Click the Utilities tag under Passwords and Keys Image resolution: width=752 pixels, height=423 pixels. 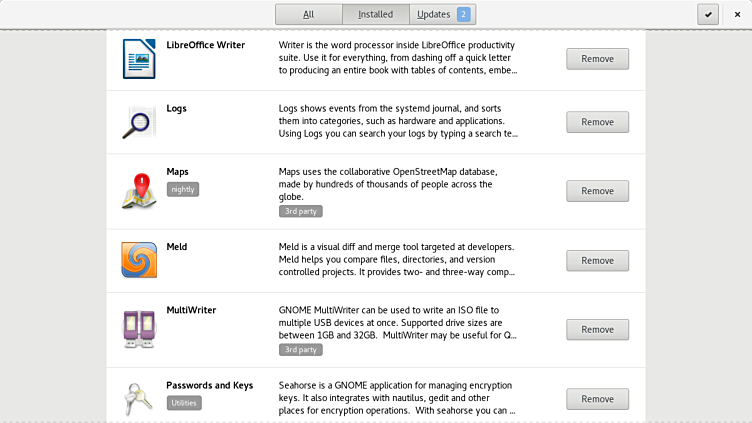tap(184, 403)
